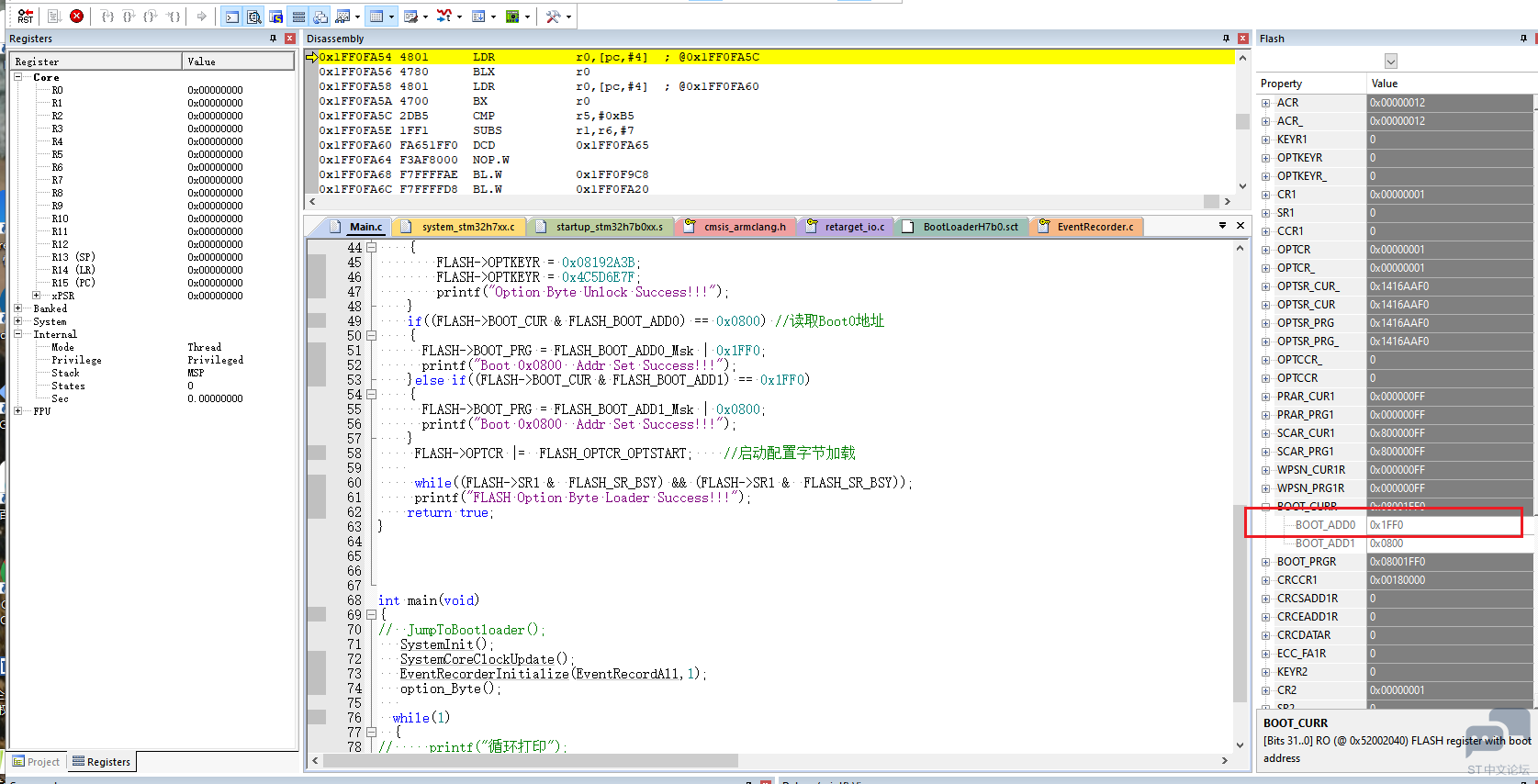Close the Registers panel
1538x784 pixels.
[x=290, y=39]
